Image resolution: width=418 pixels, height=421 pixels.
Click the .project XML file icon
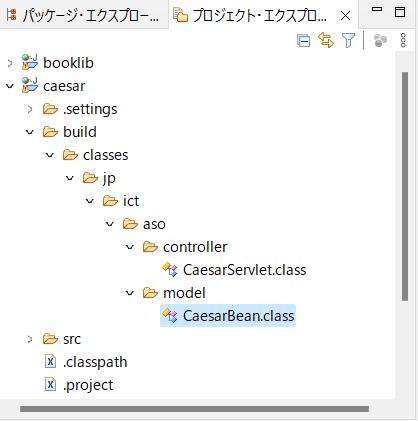click(50, 385)
